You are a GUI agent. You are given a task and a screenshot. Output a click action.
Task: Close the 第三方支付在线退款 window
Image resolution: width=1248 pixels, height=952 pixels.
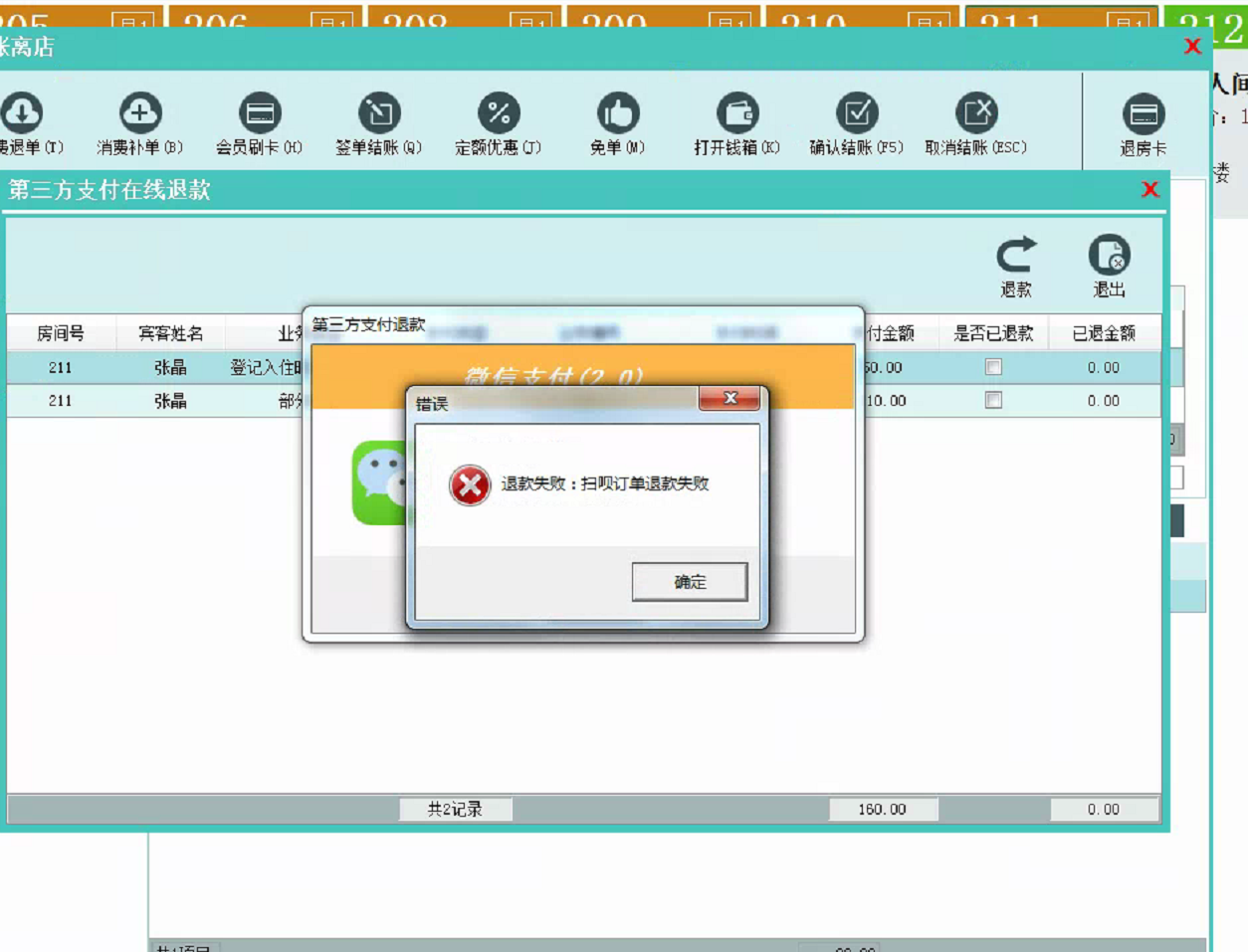pos(1149,190)
